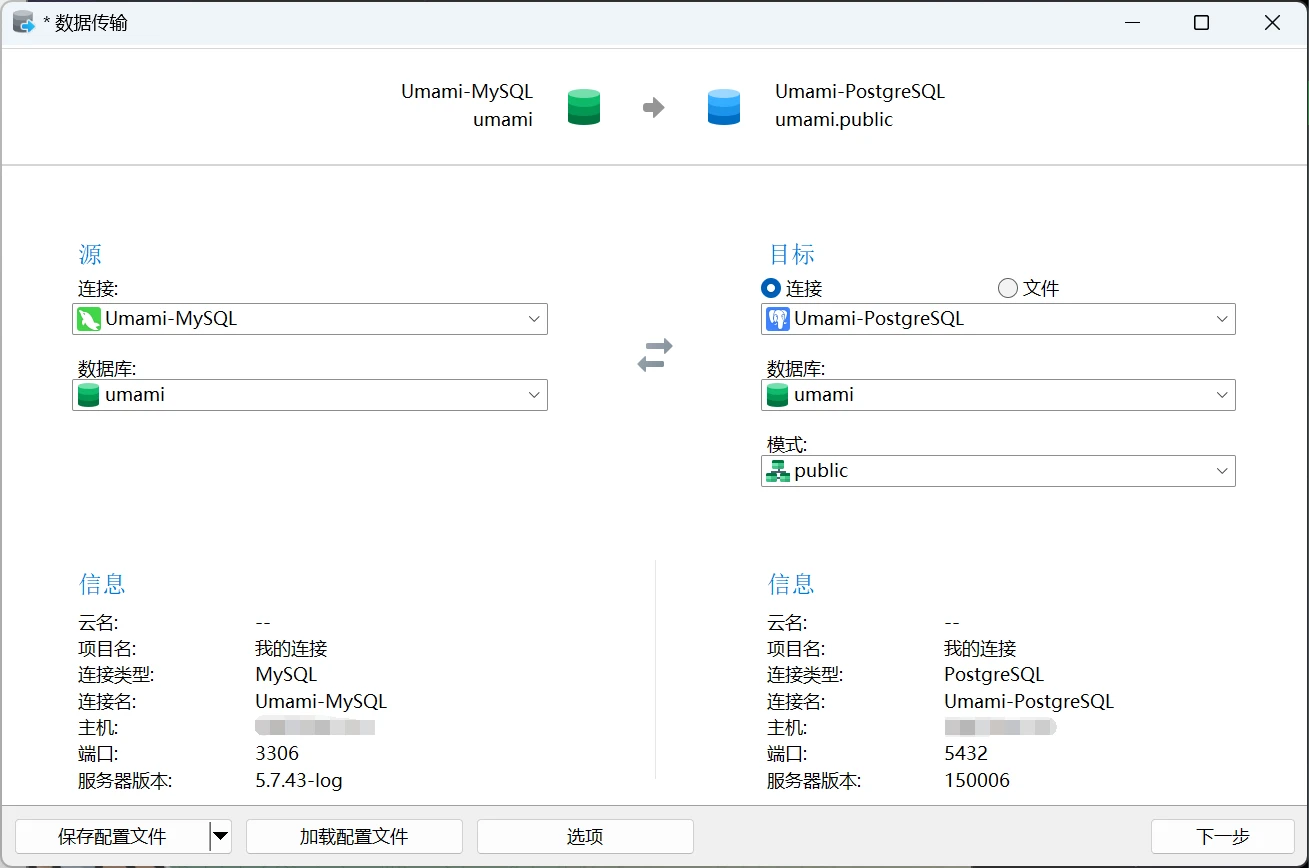Click the MySQL dolphin icon in source connection
Screen dimensions: 1309x868
tap(89, 320)
